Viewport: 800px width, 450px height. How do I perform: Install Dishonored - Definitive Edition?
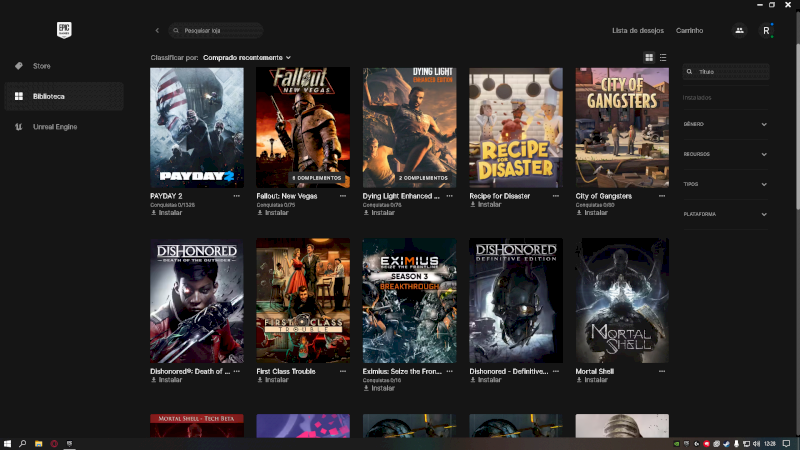pos(485,380)
